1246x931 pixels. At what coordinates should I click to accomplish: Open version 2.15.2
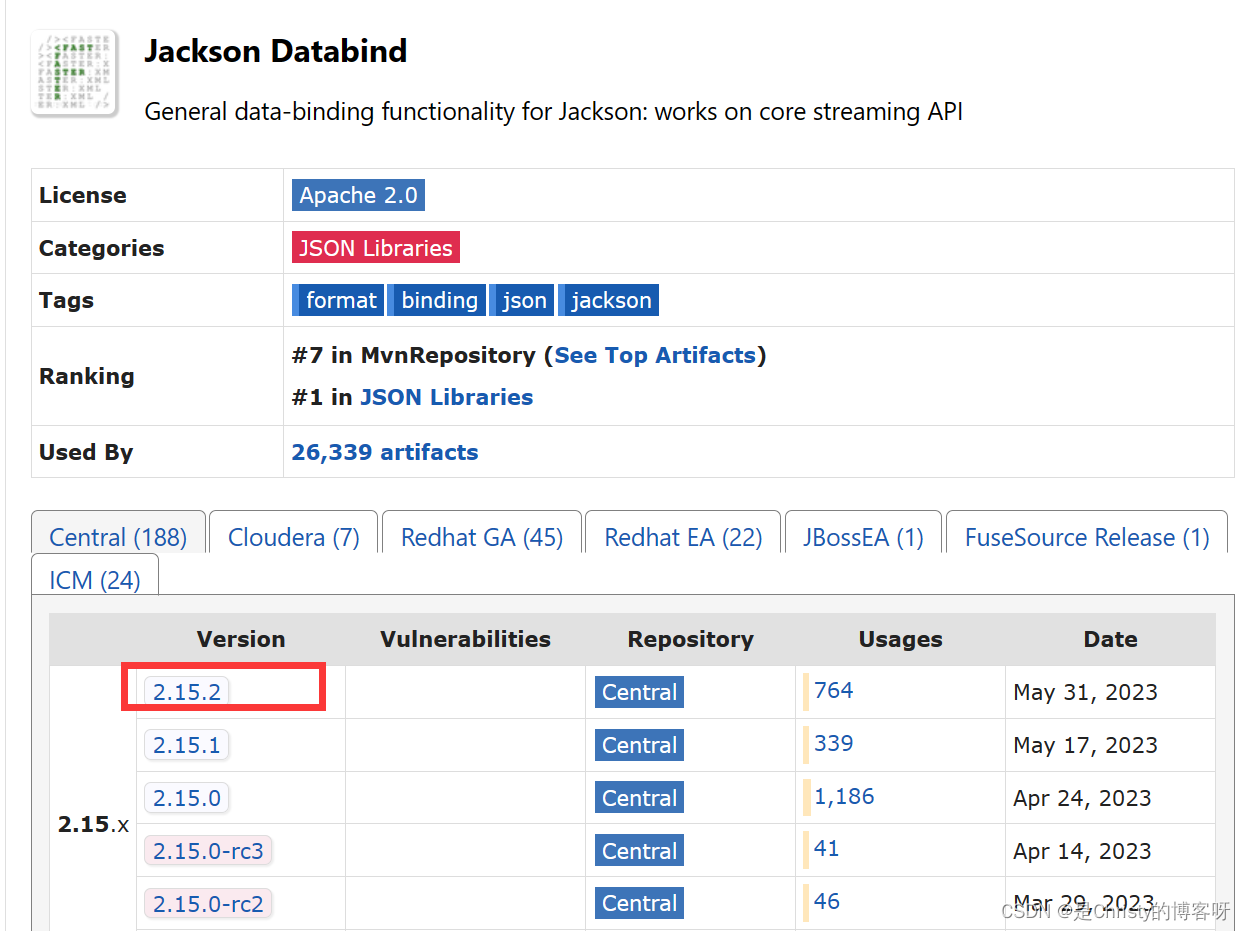tap(187, 692)
